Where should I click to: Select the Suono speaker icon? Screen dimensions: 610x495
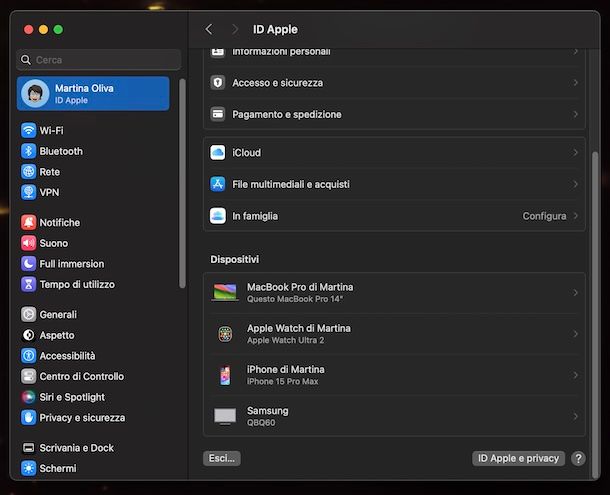point(28,243)
